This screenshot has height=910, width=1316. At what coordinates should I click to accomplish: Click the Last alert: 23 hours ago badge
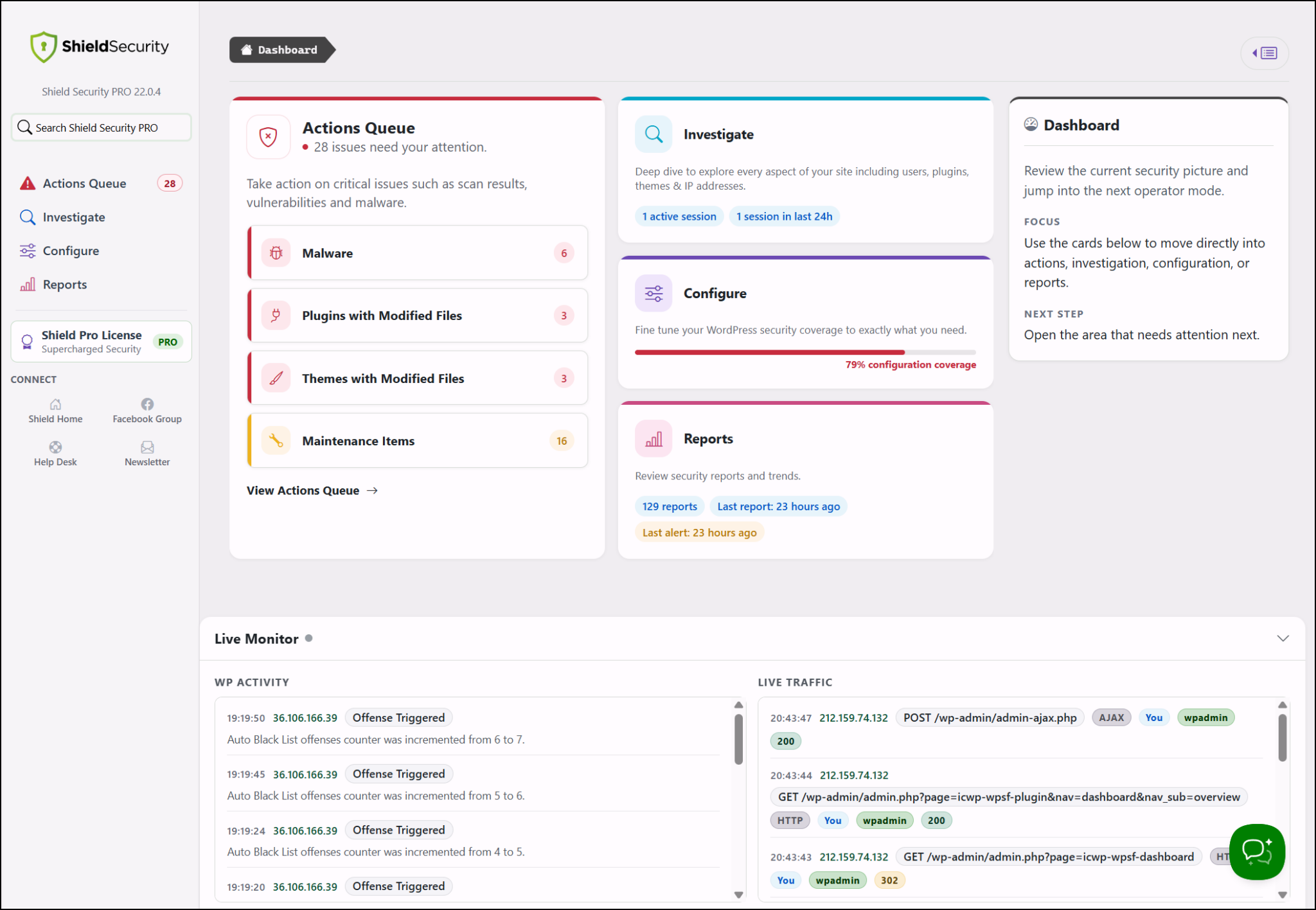point(699,533)
